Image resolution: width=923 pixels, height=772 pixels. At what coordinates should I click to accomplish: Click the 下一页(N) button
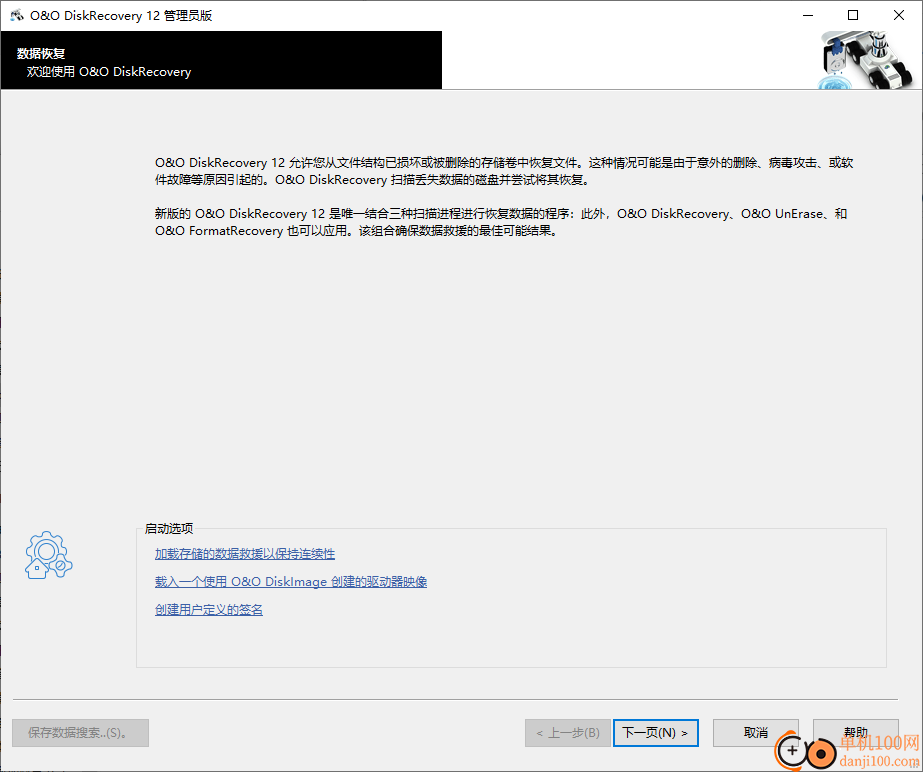click(656, 733)
